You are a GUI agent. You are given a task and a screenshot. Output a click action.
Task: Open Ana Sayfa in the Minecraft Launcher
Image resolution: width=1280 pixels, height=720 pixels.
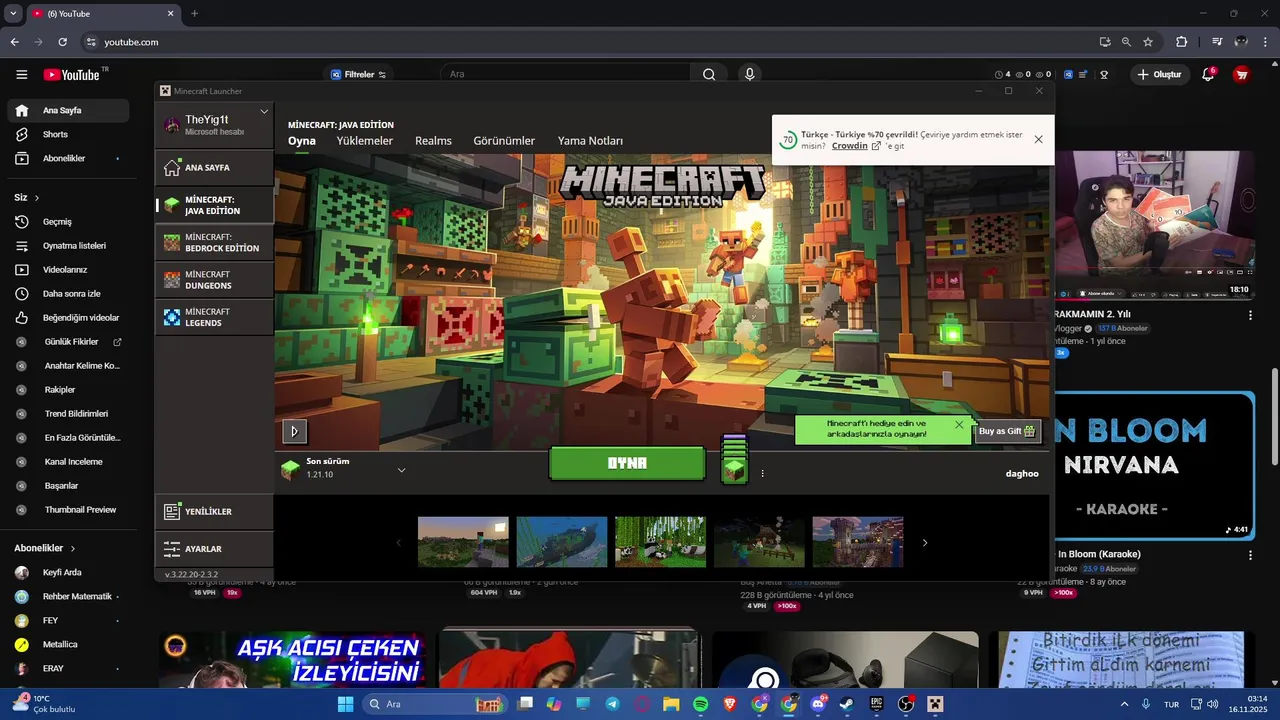point(214,168)
